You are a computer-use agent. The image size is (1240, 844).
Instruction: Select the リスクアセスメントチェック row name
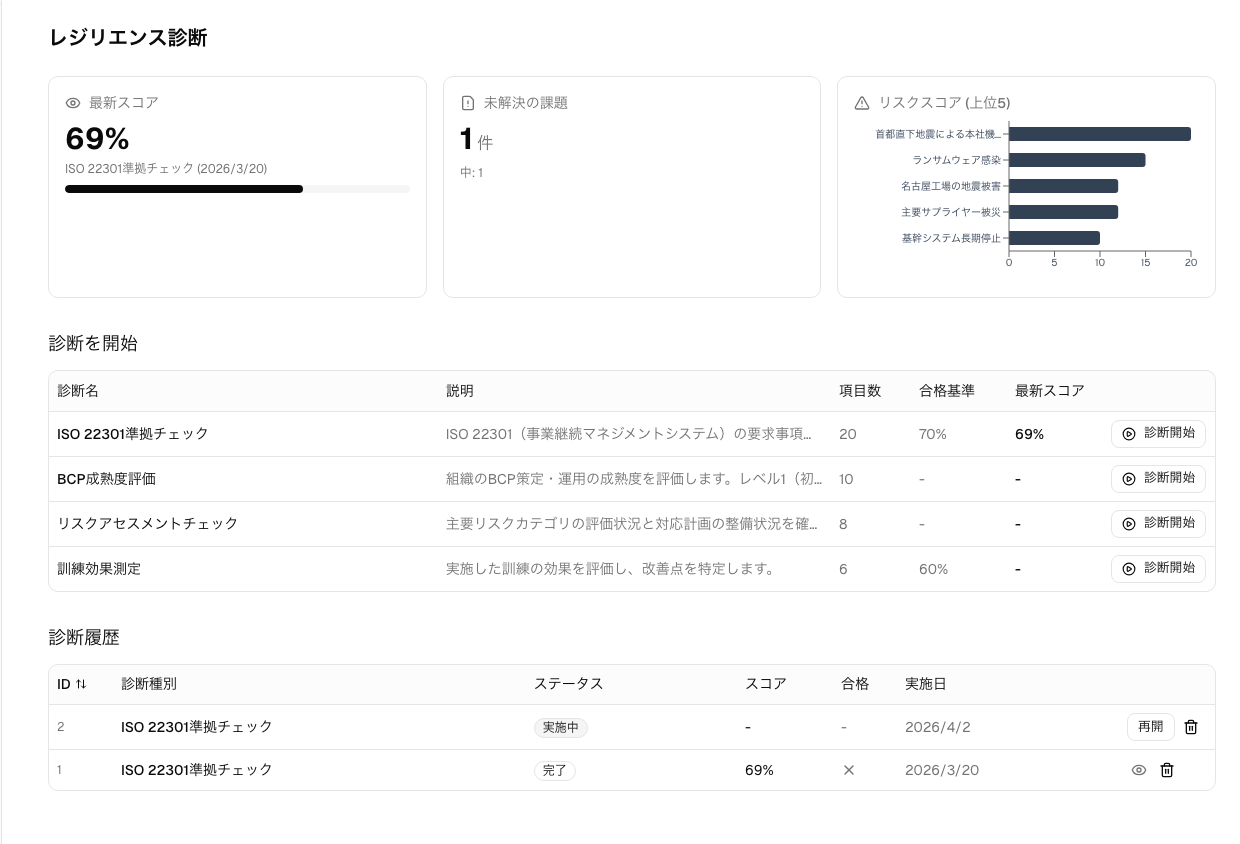coord(148,524)
